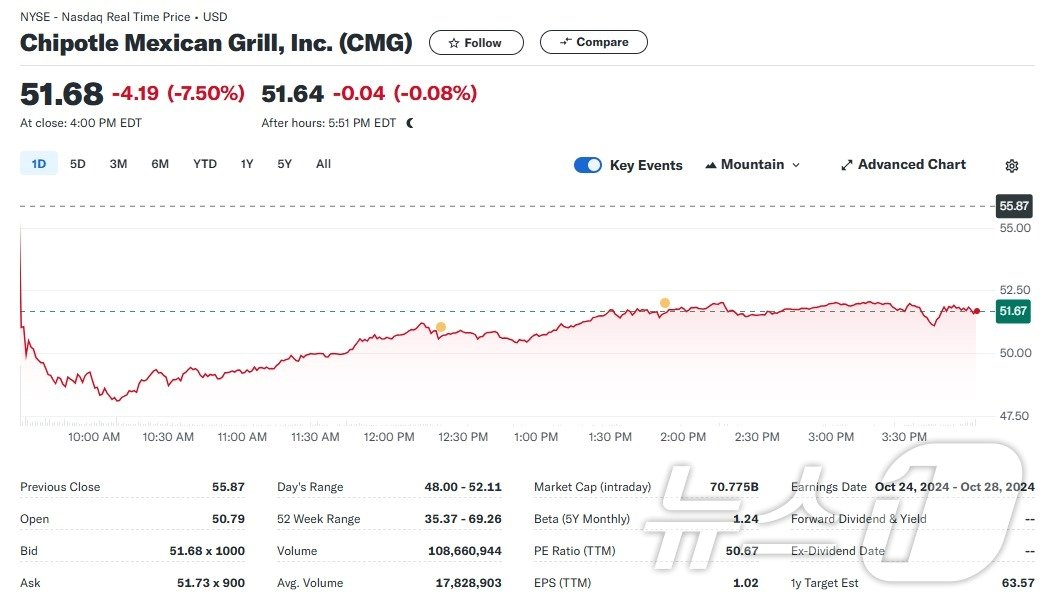The image size is (1042, 601).
Task: Open chart settings gear icon
Action: pyautogui.click(x=1011, y=166)
